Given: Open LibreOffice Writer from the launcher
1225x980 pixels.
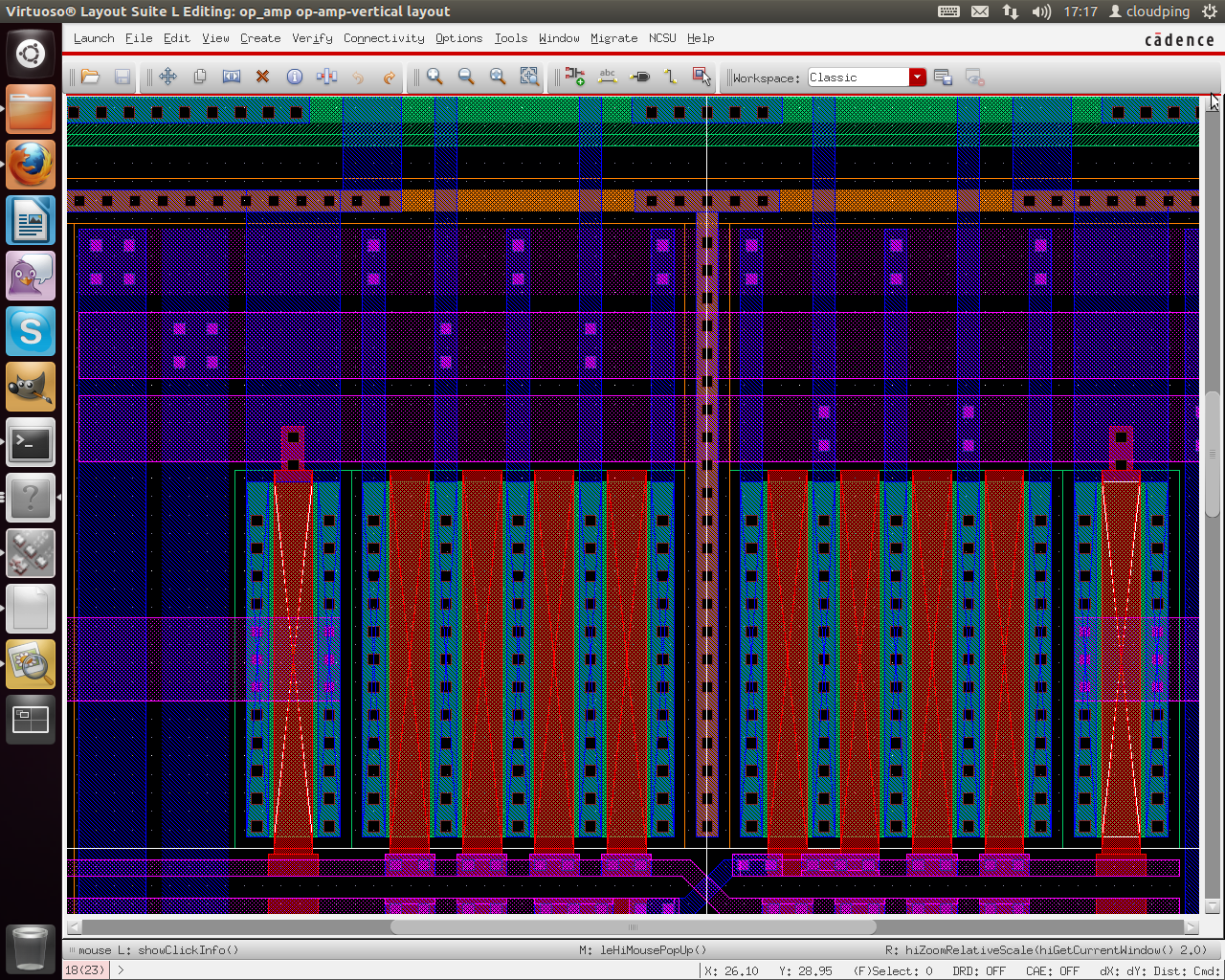Looking at the screenshot, I should pos(31,221).
